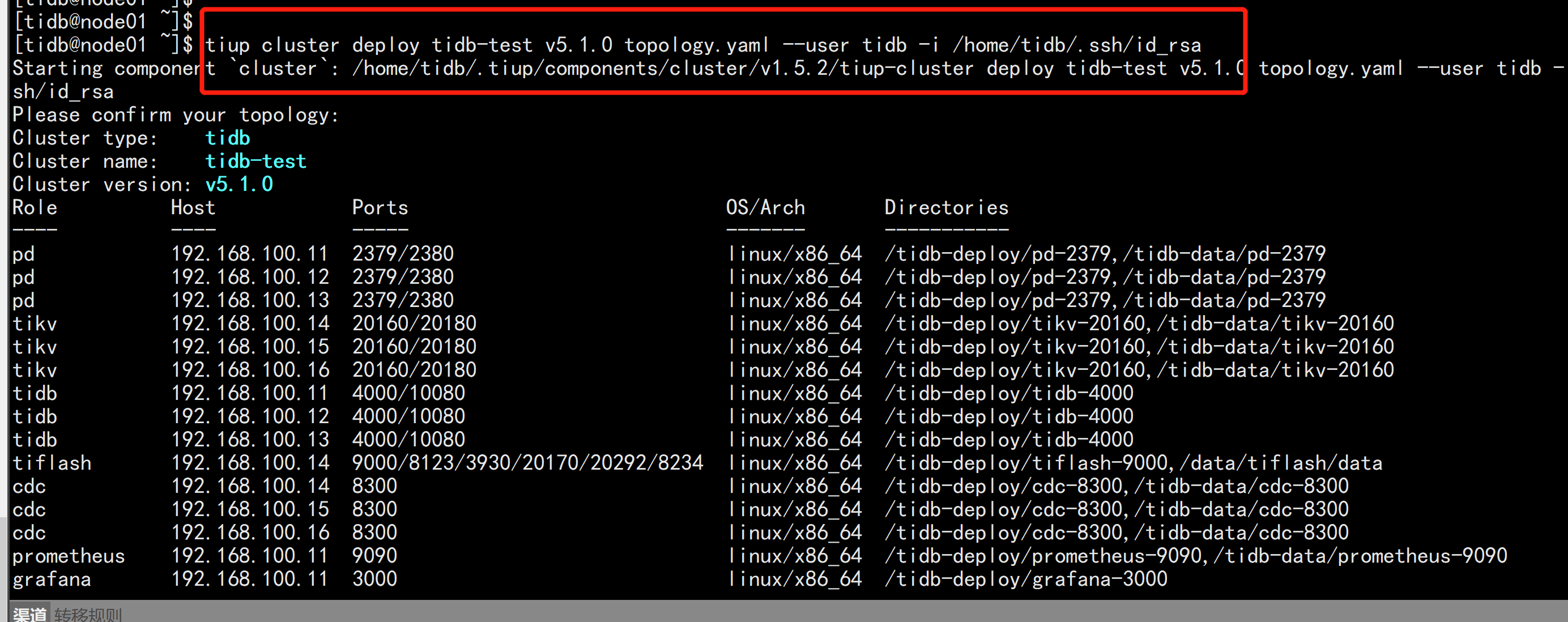1568x622 pixels.
Task: Click host 192.168.100.15 in the cdc row
Action: pos(250,510)
